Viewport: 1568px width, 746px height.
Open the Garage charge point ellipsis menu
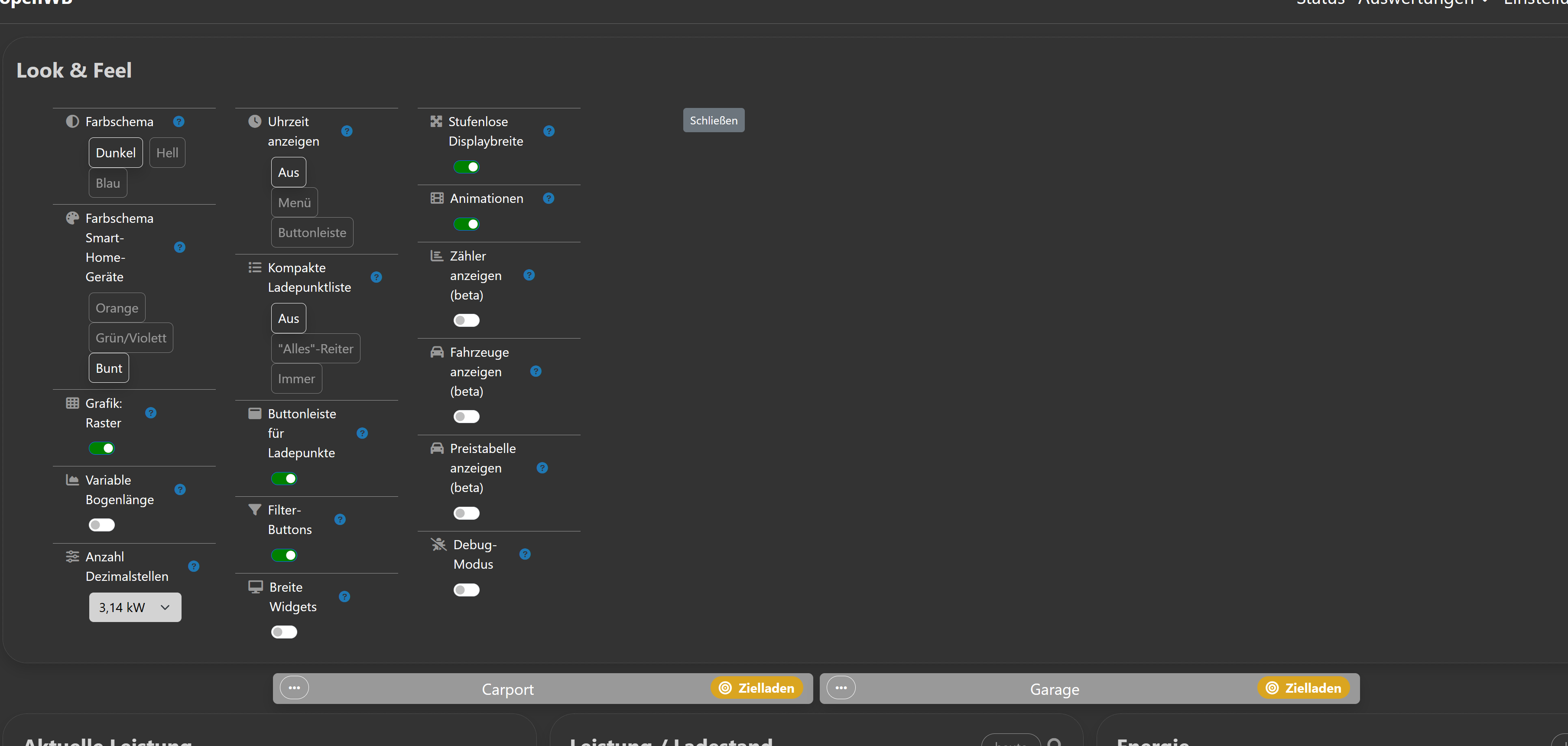[x=841, y=687]
